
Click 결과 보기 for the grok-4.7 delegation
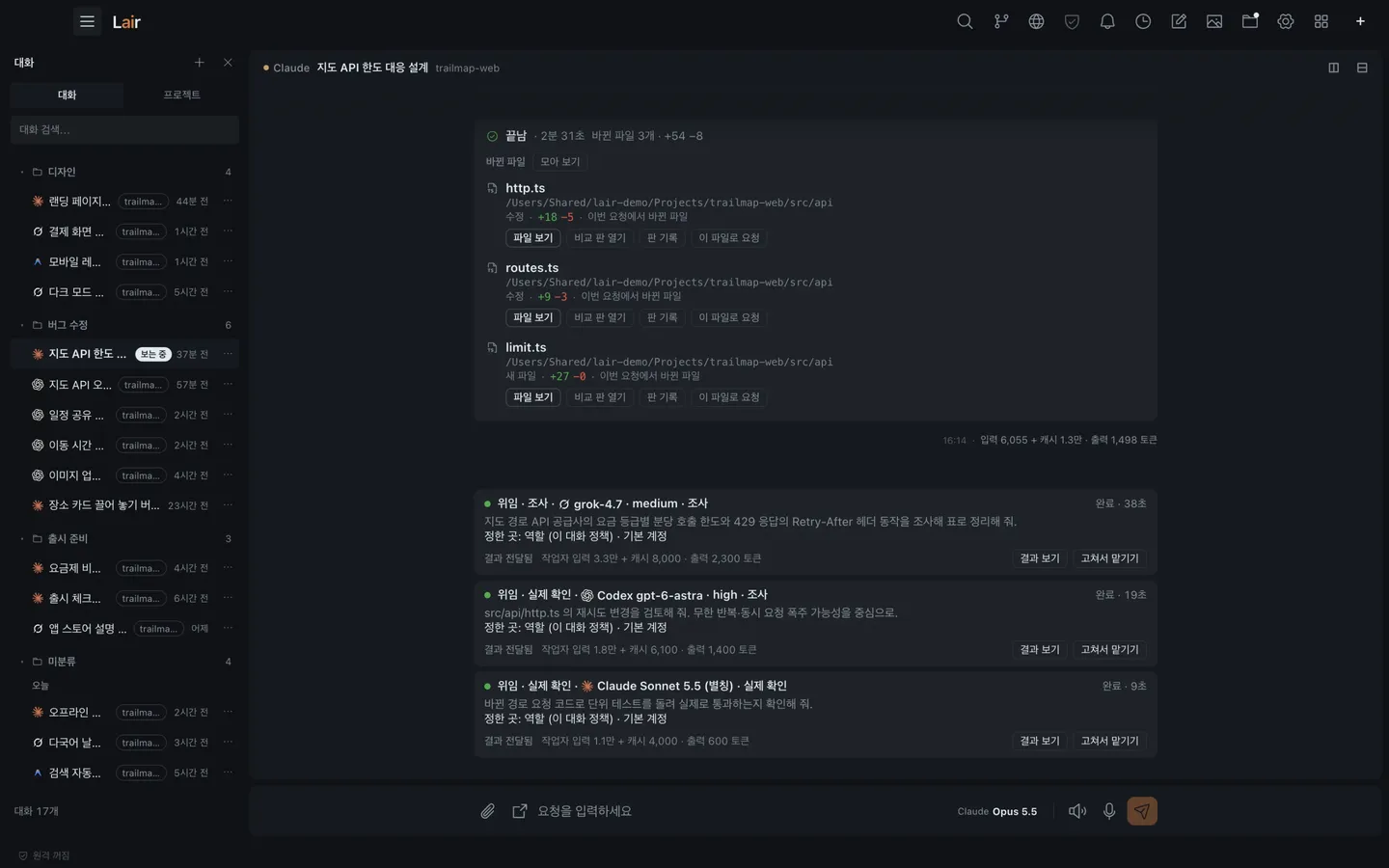tap(1040, 558)
